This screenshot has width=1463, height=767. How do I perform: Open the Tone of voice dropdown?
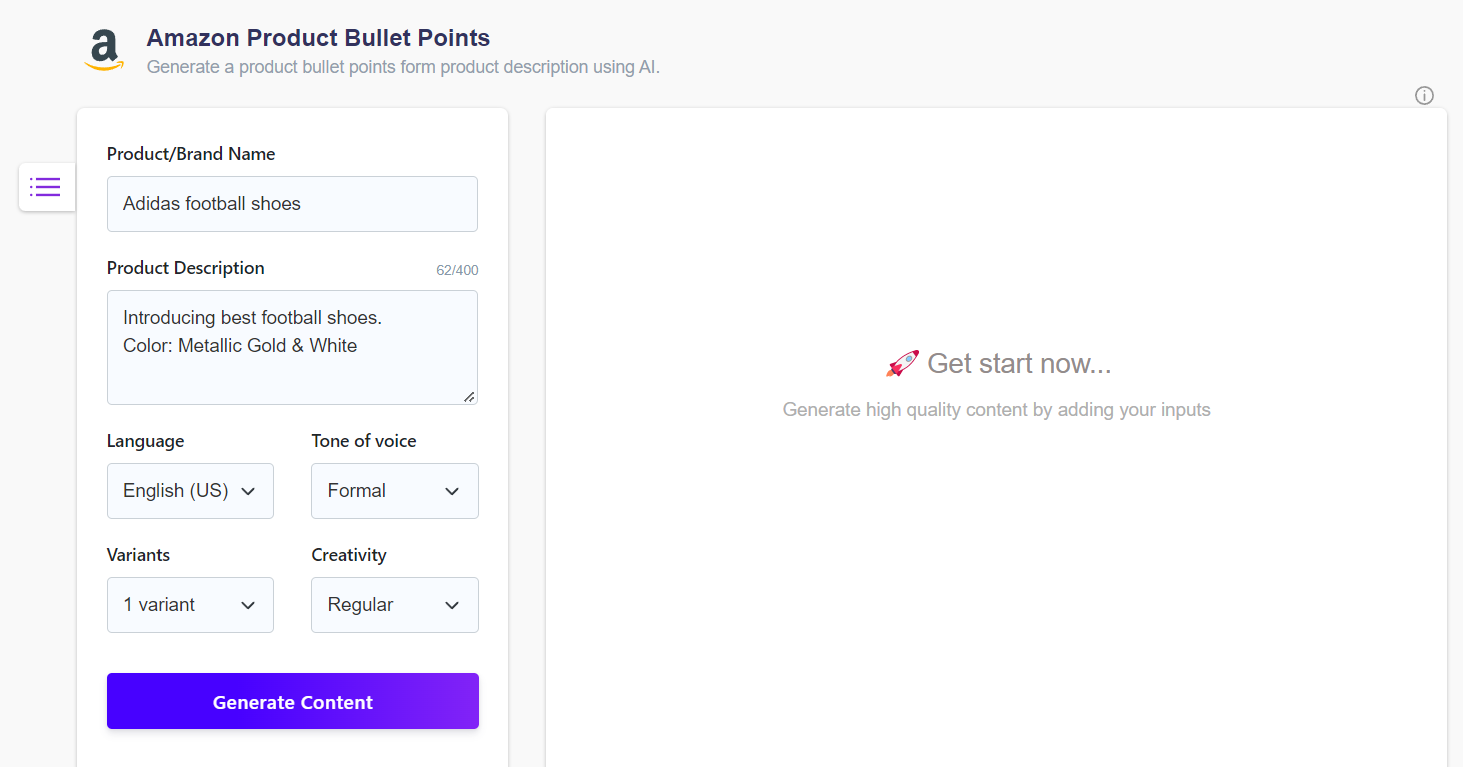point(394,491)
